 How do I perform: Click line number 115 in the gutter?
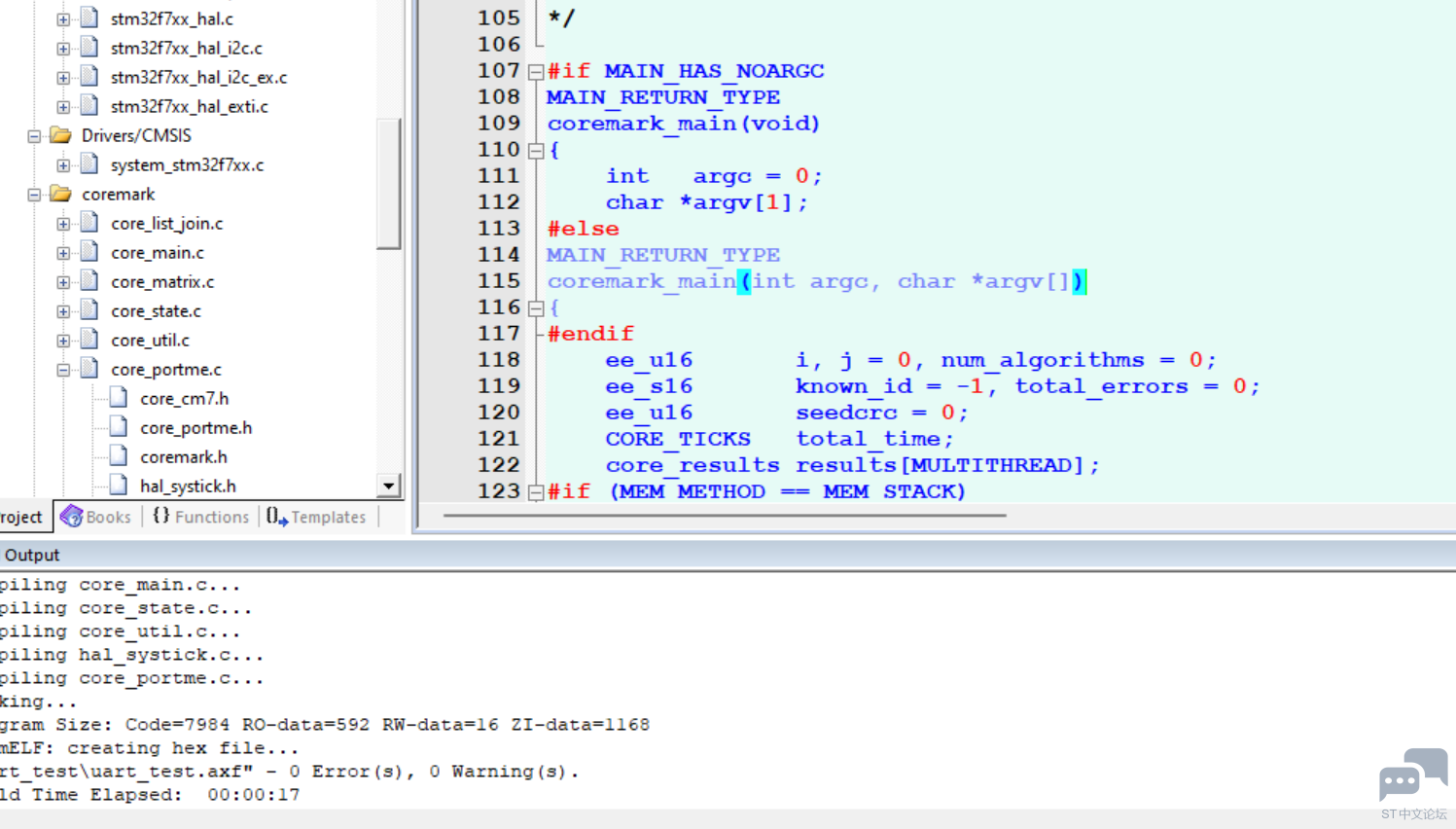499,281
